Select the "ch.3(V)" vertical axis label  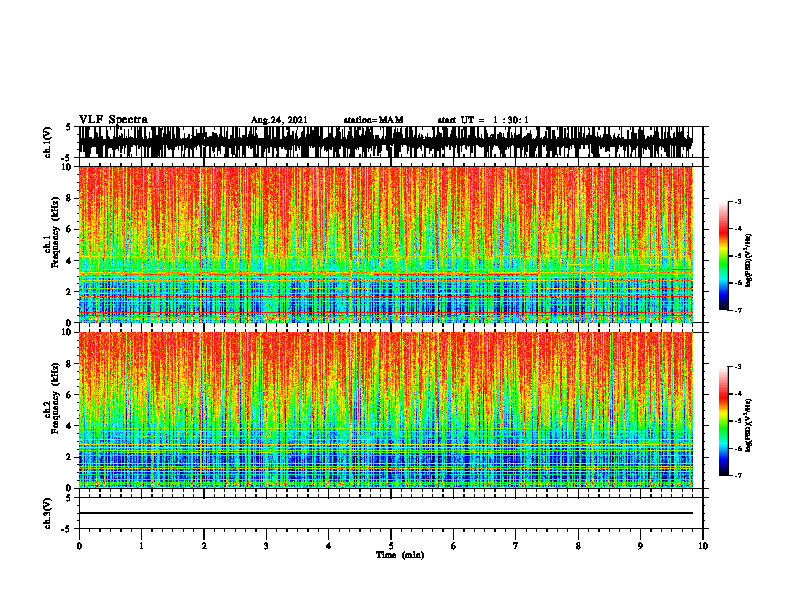point(48,513)
